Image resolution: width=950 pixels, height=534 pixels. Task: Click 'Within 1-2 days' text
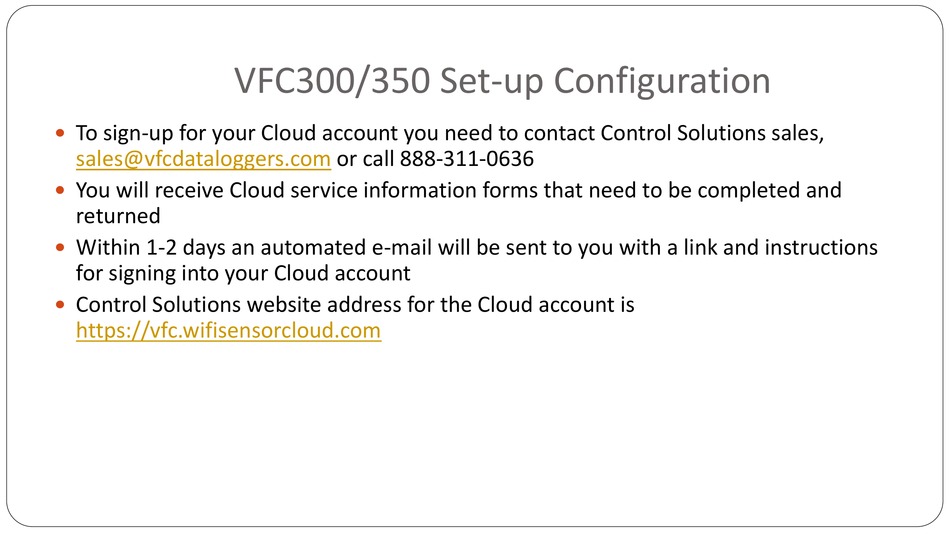tap(152, 248)
